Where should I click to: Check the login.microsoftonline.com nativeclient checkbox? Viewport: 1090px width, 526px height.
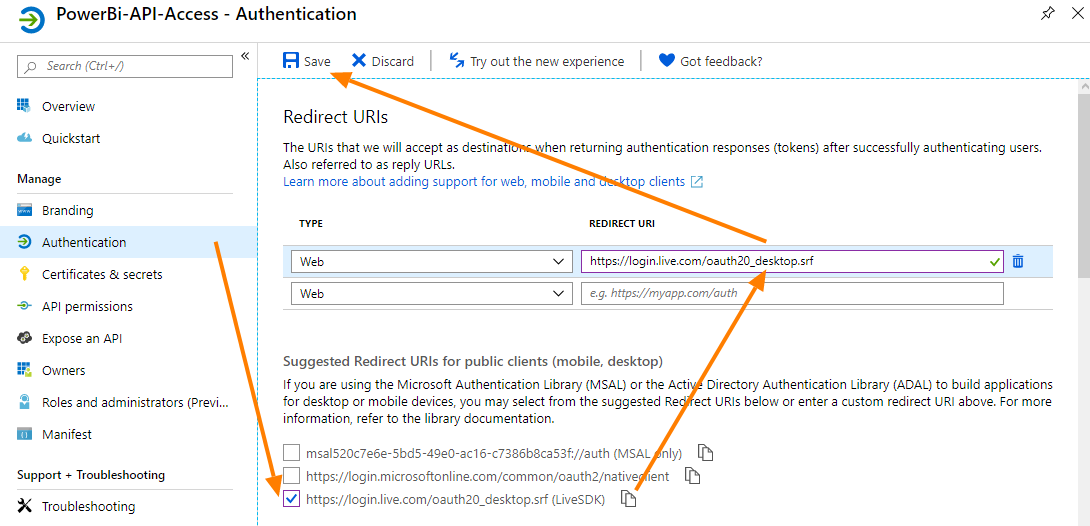tap(291, 476)
